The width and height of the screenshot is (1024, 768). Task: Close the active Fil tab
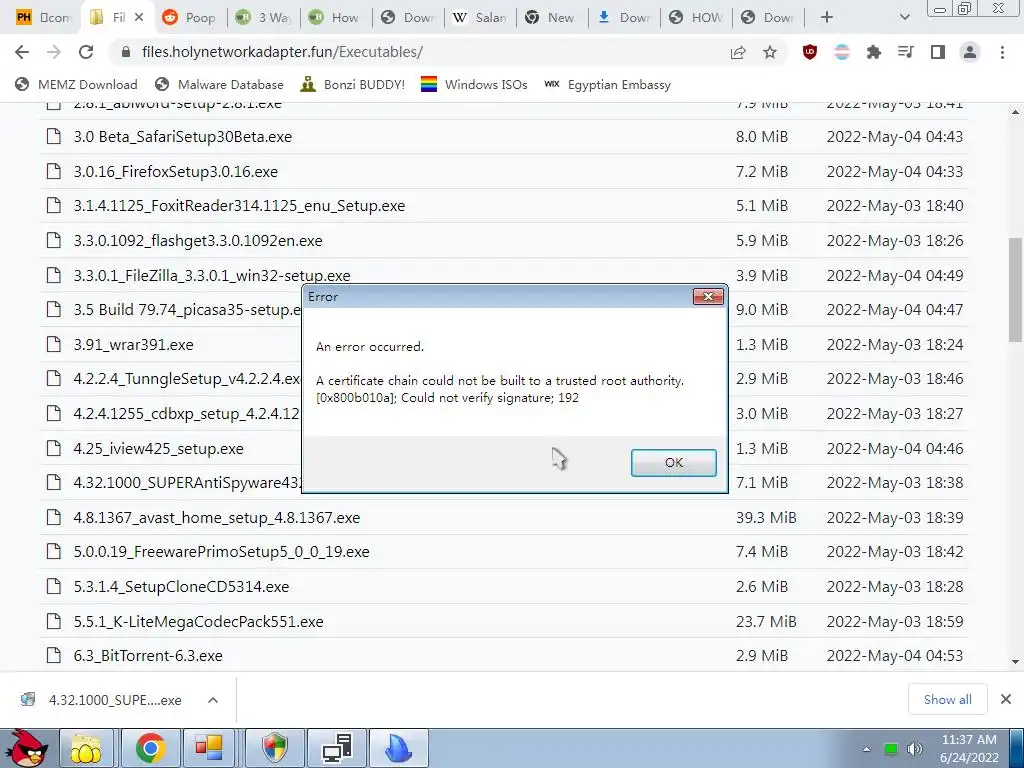[x=139, y=18]
